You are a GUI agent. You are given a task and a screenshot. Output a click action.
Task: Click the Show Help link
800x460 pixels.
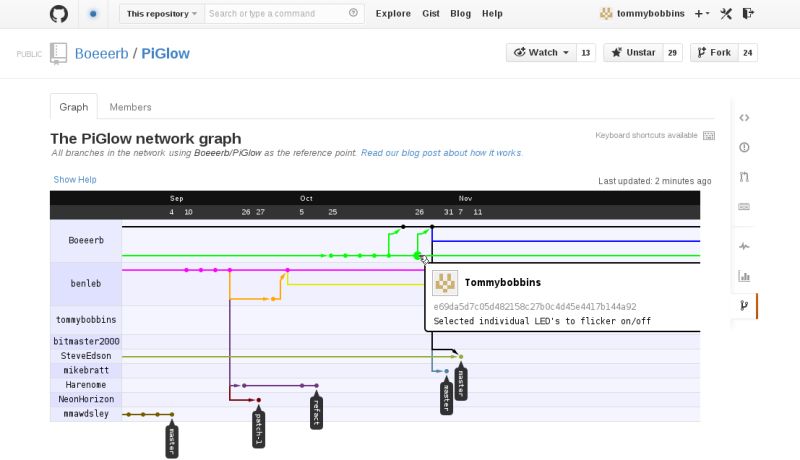pos(75,180)
